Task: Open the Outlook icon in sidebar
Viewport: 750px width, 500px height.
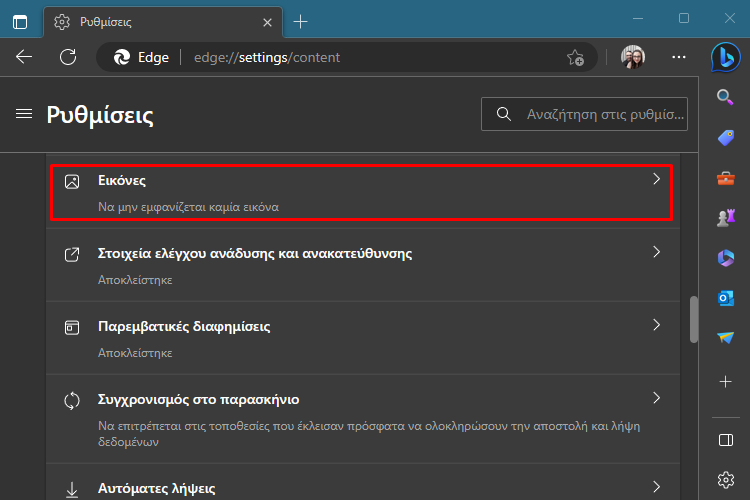Action: [x=726, y=298]
